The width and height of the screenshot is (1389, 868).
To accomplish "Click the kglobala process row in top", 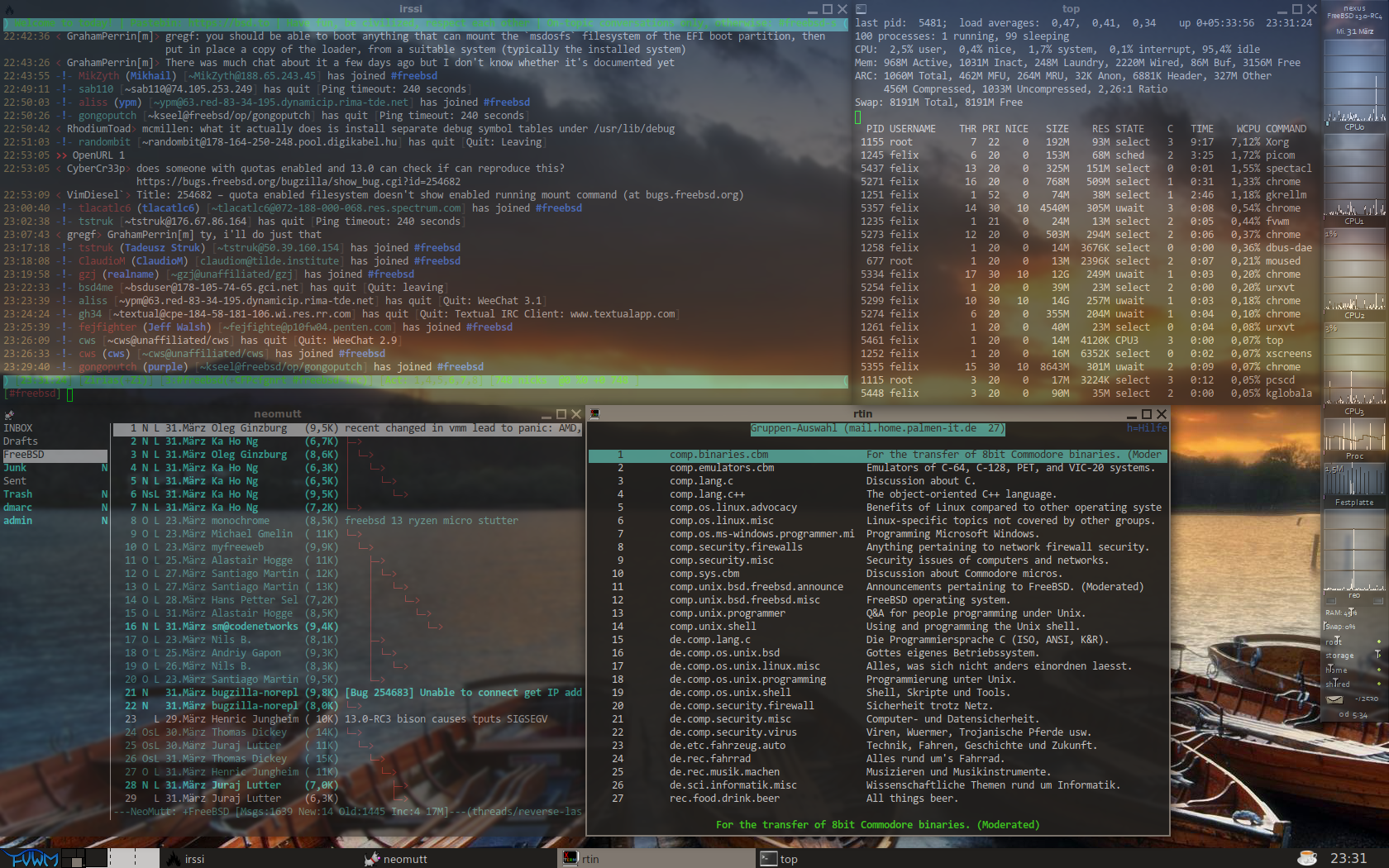I will [1086, 393].
